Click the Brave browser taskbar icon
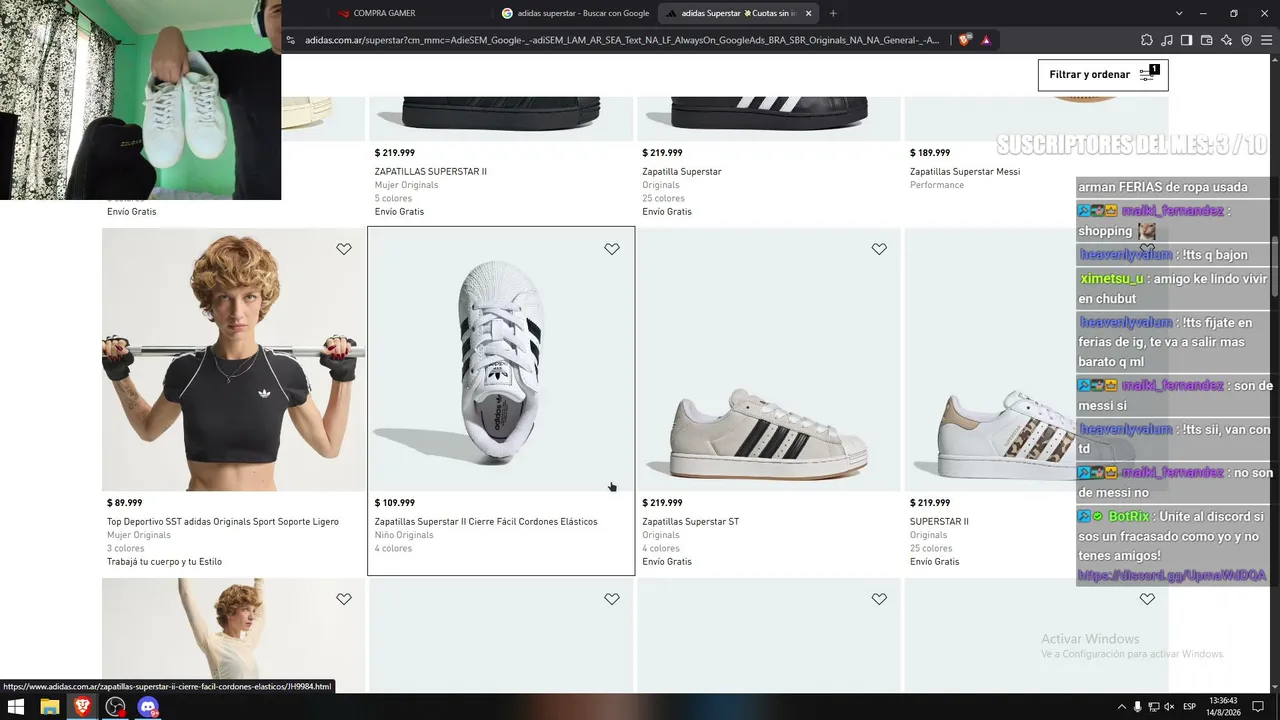Viewport: 1280px width, 720px height. click(x=82, y=707)
